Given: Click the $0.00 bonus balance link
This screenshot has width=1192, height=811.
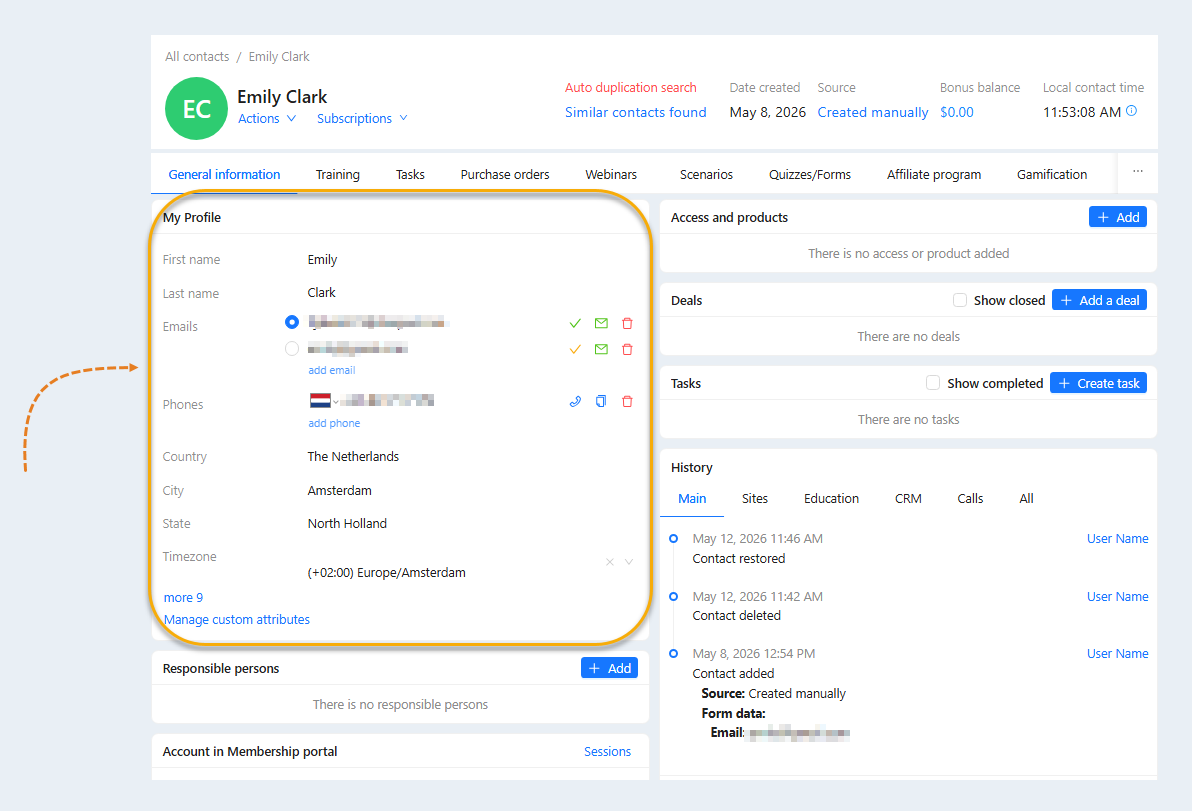Looking at the screenshot, I should coord(956,112).
